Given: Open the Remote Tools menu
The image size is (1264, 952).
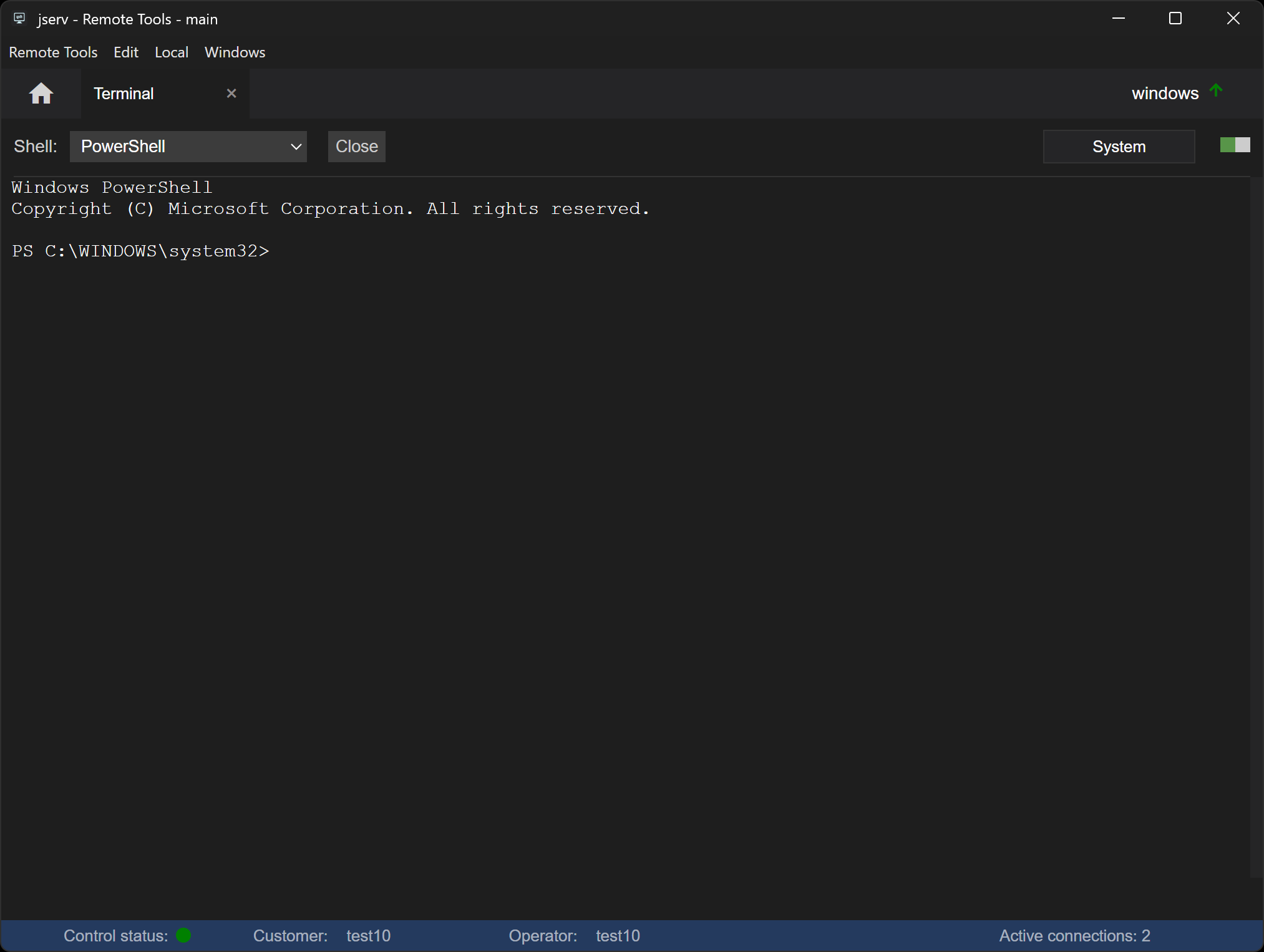Looking at the screenshot, I should tap(53, 52).
